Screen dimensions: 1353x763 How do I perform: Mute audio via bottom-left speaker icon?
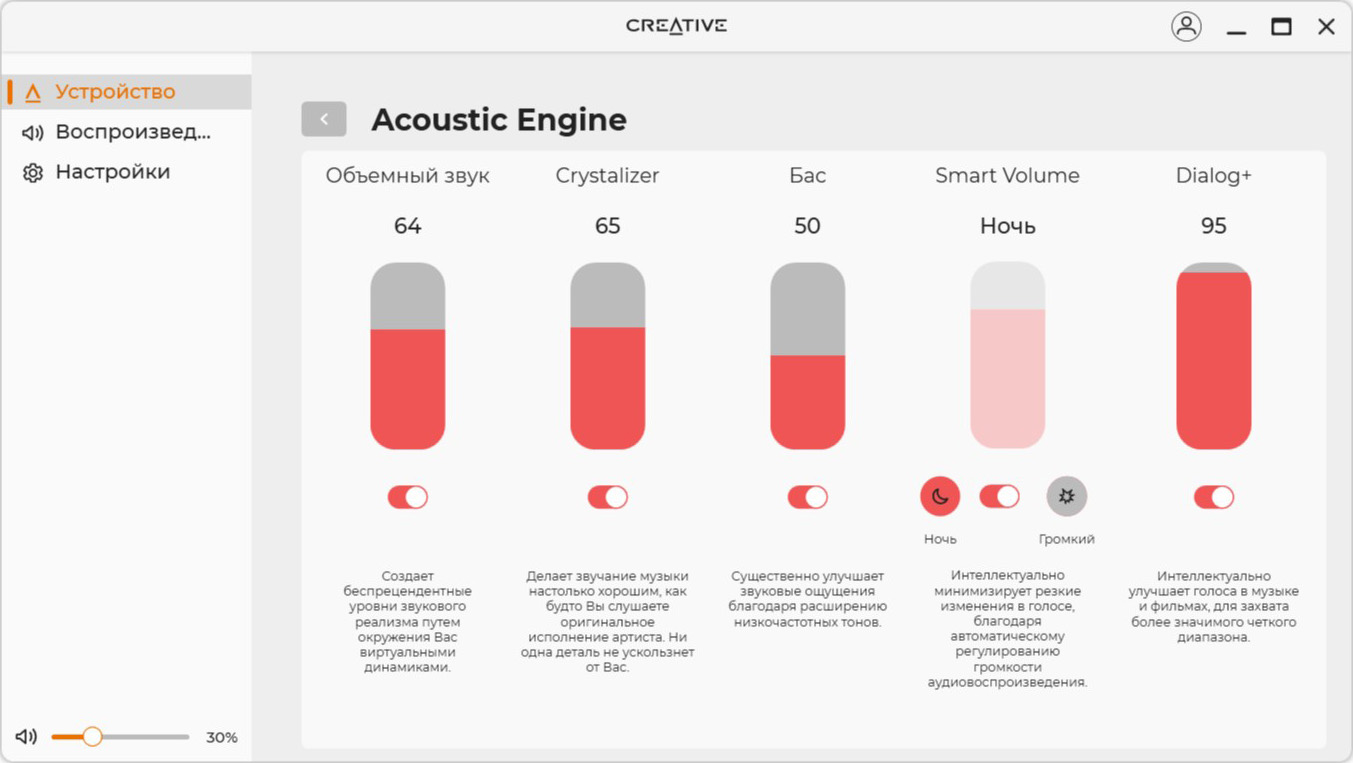coord(27,737)
